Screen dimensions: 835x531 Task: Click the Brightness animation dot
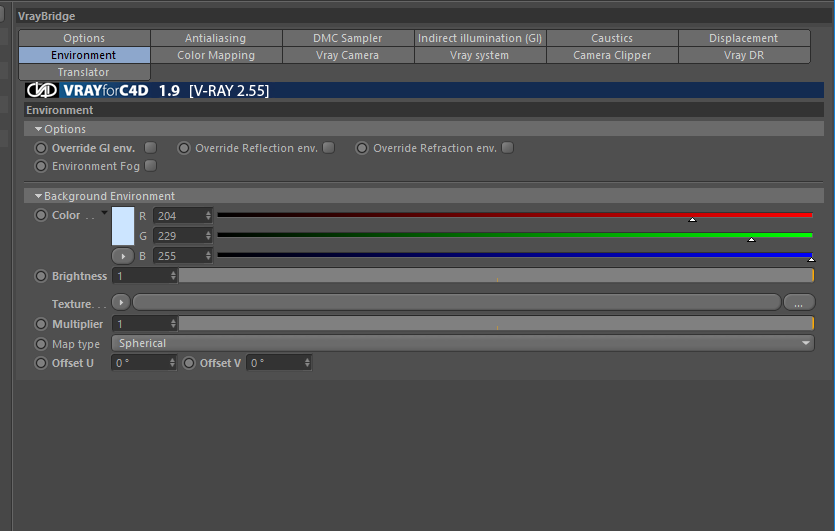[x=41, y=276]
